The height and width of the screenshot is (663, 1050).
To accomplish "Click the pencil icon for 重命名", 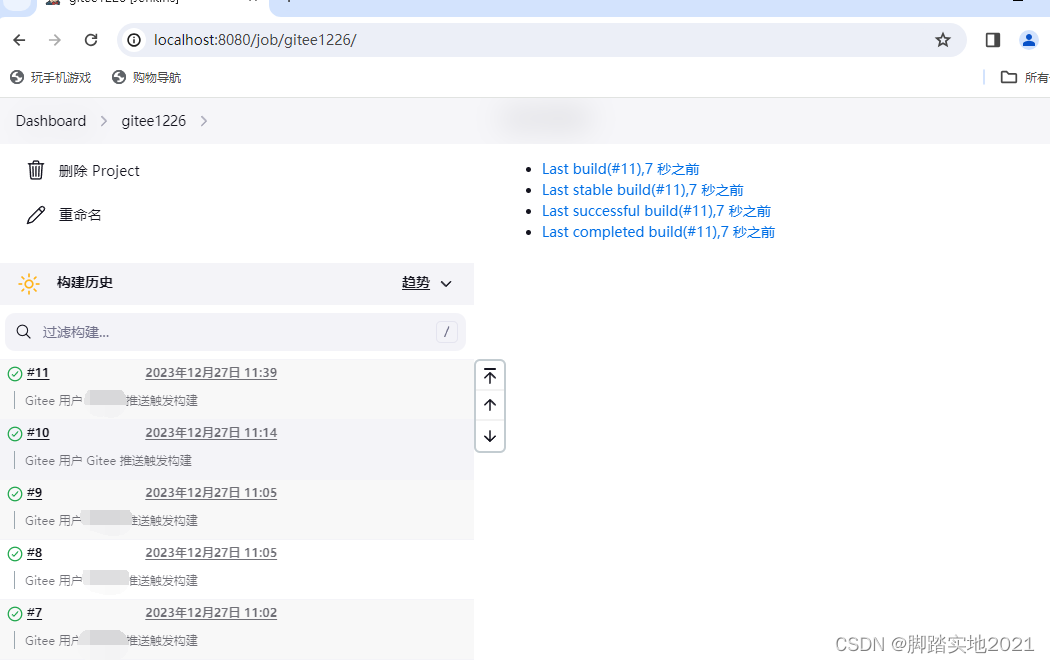I will point(35,215).
